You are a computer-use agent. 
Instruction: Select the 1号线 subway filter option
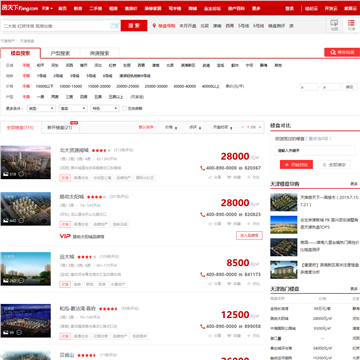pyautogui.click(x=41, y=76)
